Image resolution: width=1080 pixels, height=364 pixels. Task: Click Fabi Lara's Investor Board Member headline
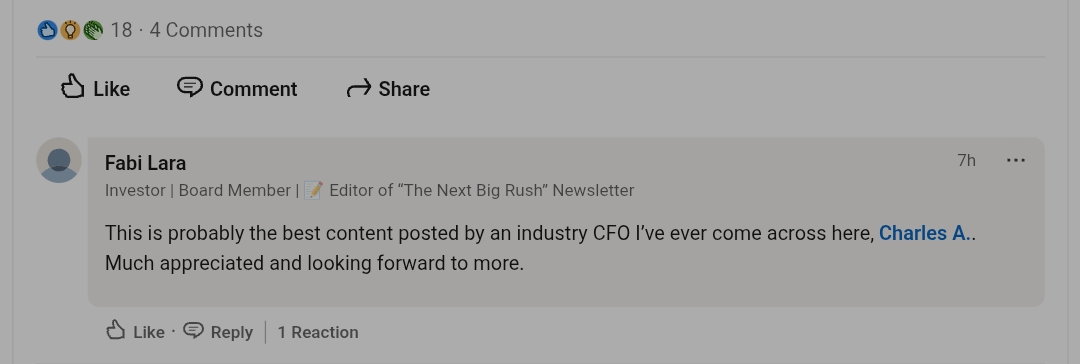(x=369, y=190)
